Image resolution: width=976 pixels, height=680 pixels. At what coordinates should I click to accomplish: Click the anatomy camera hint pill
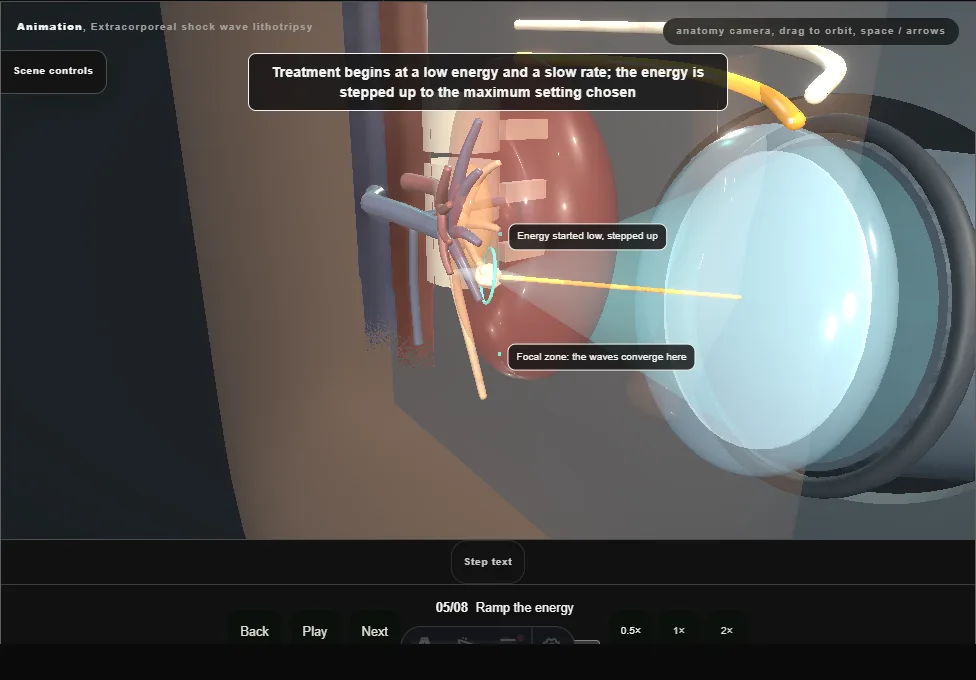click(810, 31)
